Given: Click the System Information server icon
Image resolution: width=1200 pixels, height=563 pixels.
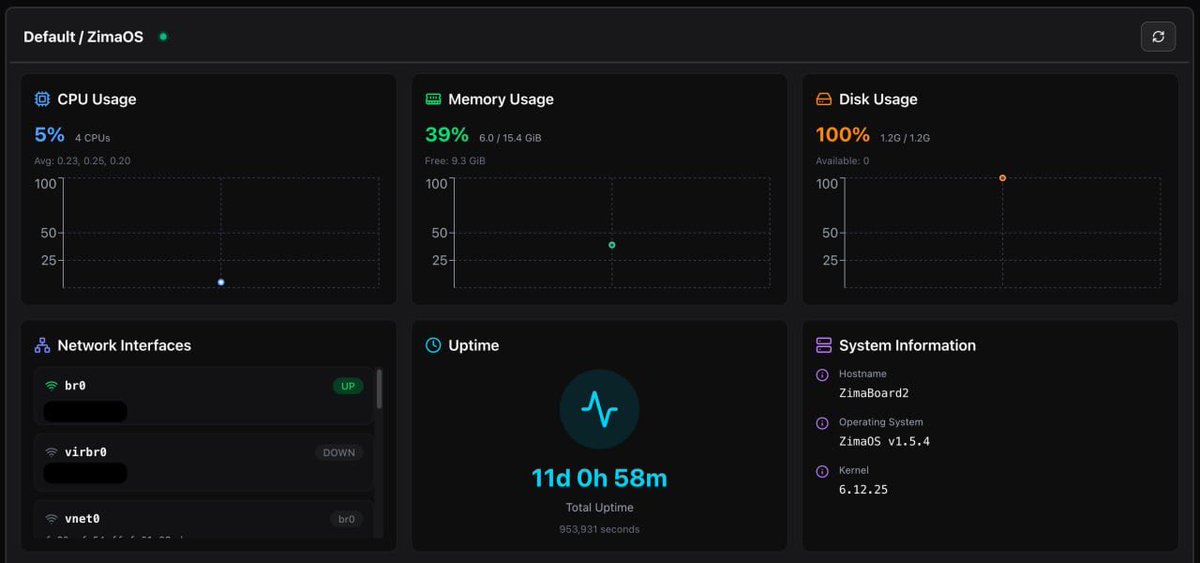Looking at the screenshot, I should point(824,345).
